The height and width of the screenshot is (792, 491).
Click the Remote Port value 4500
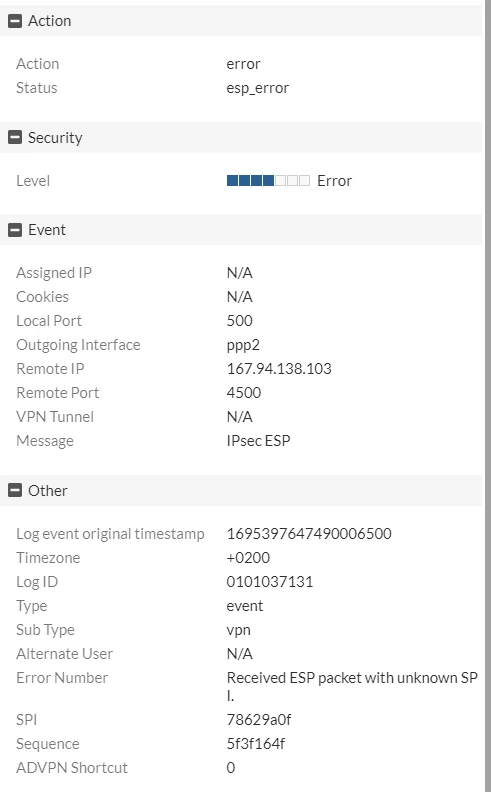click(243, 393)
